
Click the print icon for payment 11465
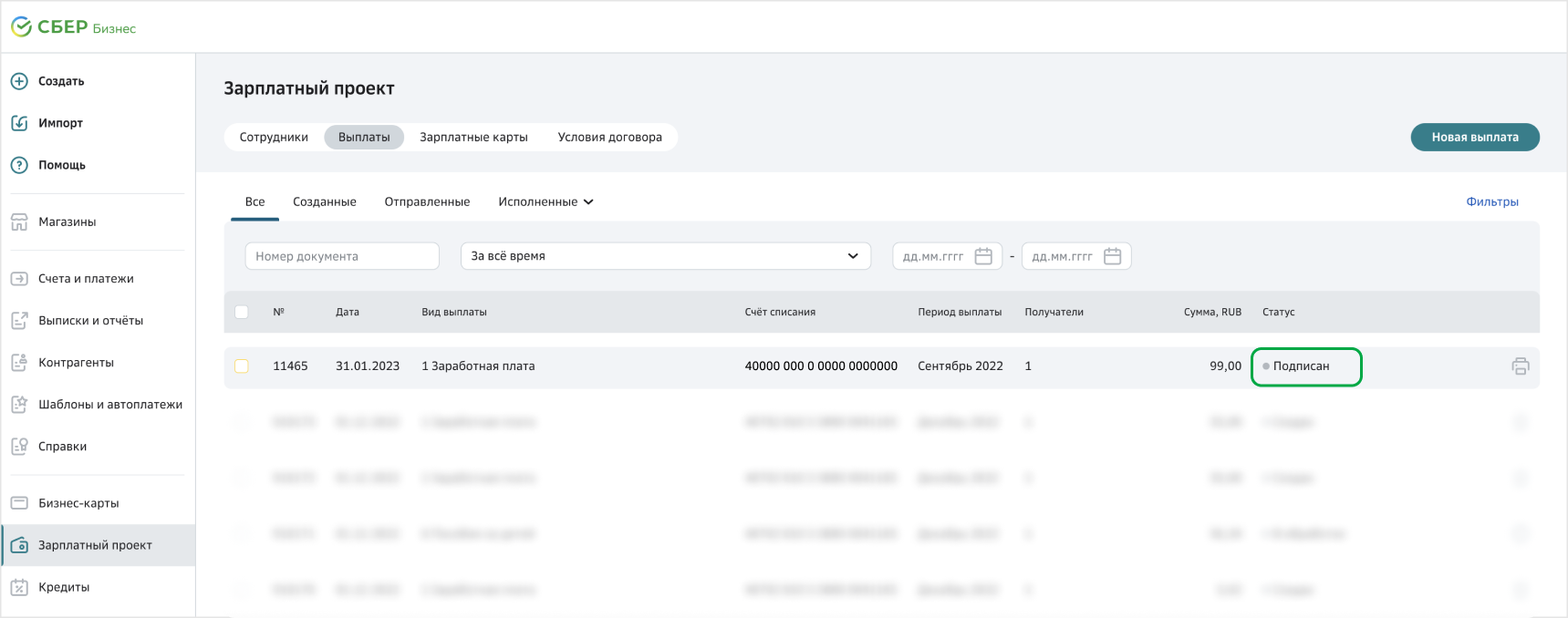[1520, 366]
